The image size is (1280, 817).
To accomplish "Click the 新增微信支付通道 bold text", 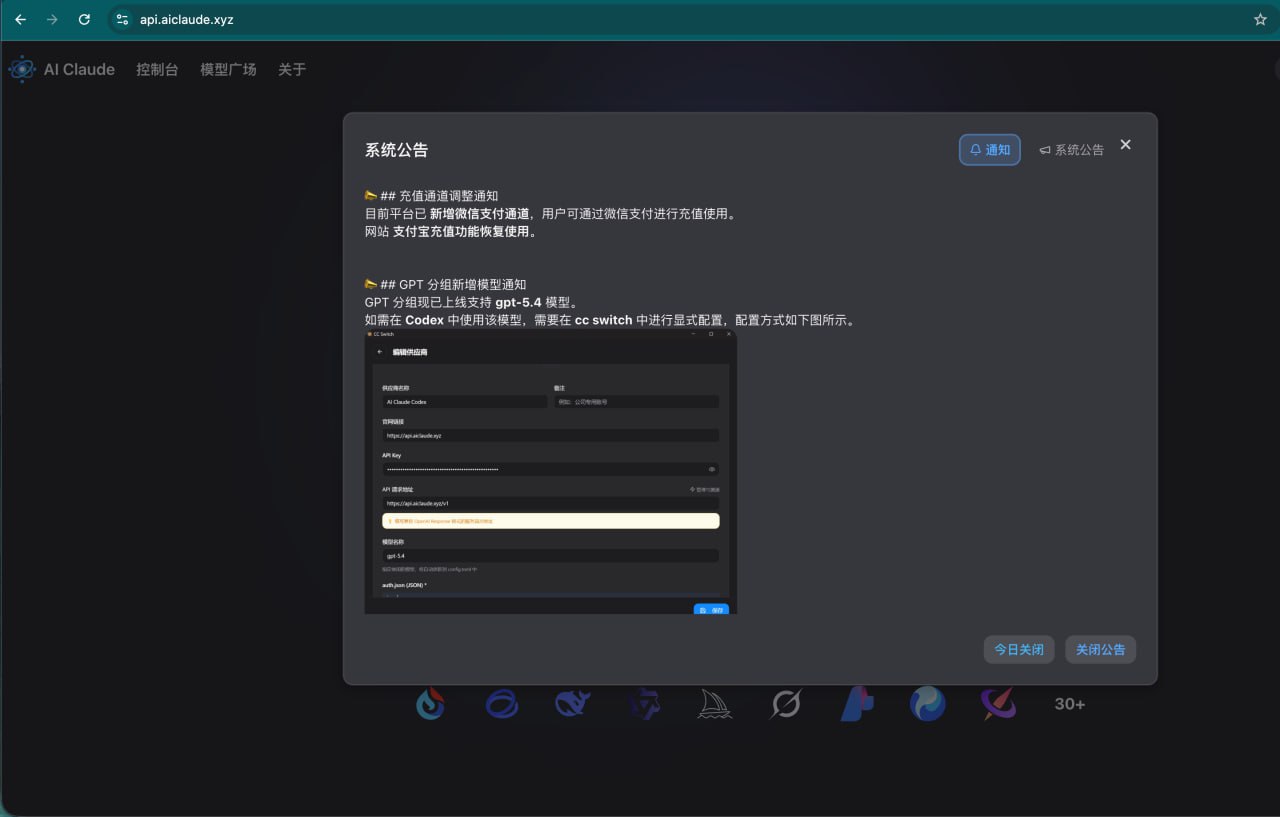I will (480, 214).
